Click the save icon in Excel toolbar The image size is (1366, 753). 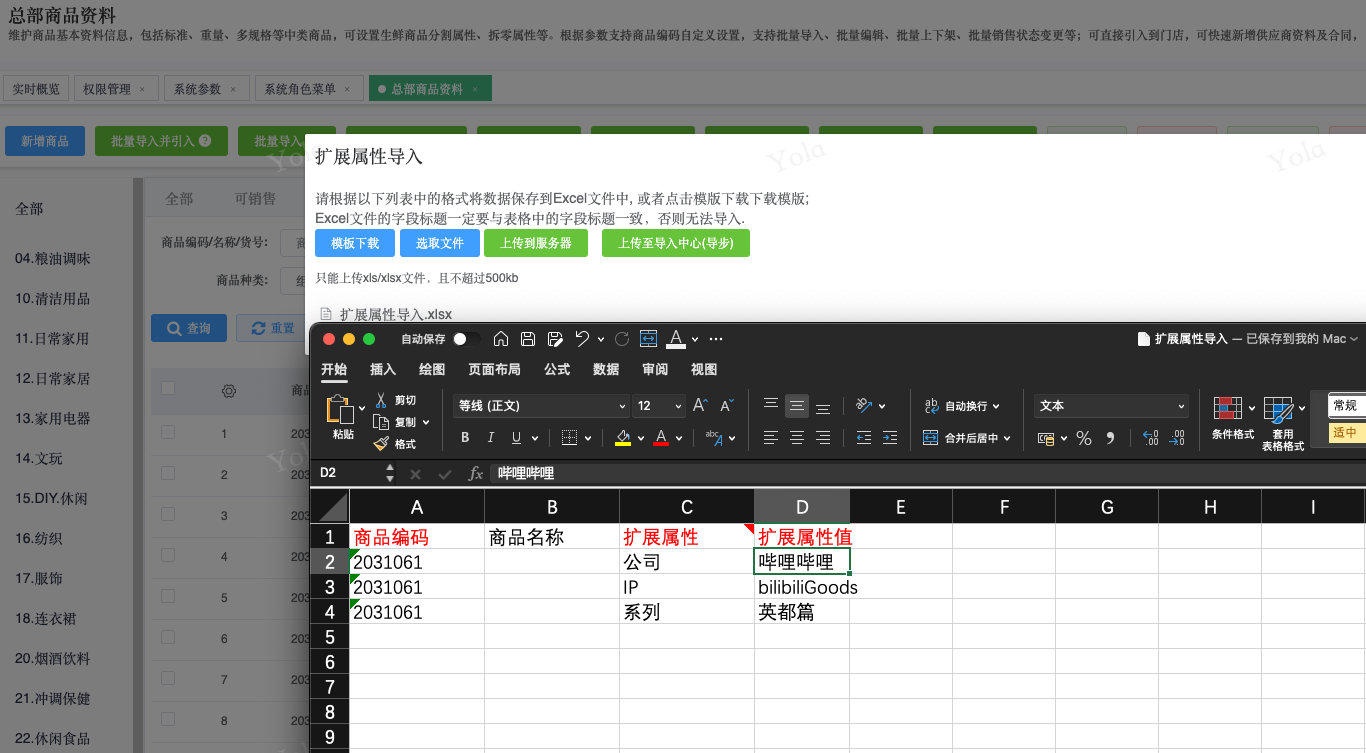click(x=528, y=339)
